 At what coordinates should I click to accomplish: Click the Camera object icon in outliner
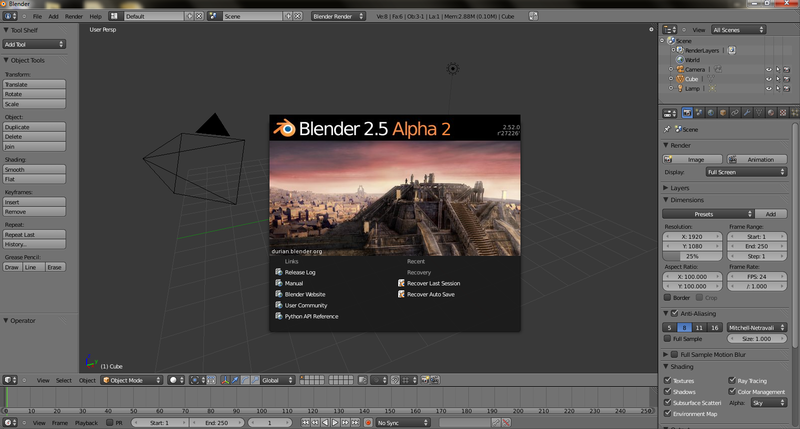coord(680,69)
